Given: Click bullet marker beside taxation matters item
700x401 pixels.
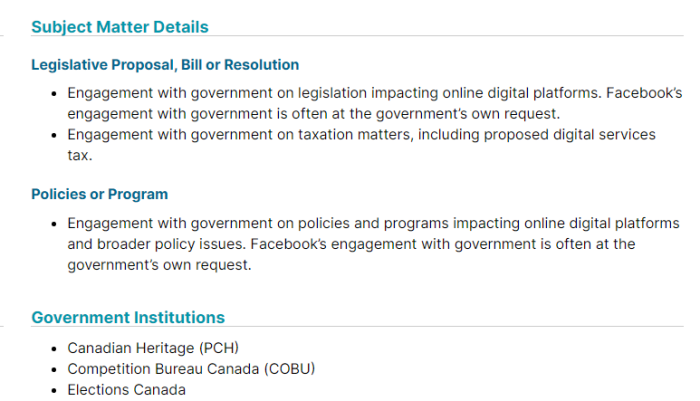Looking at the screenshot, I should [x=54, y=135].
